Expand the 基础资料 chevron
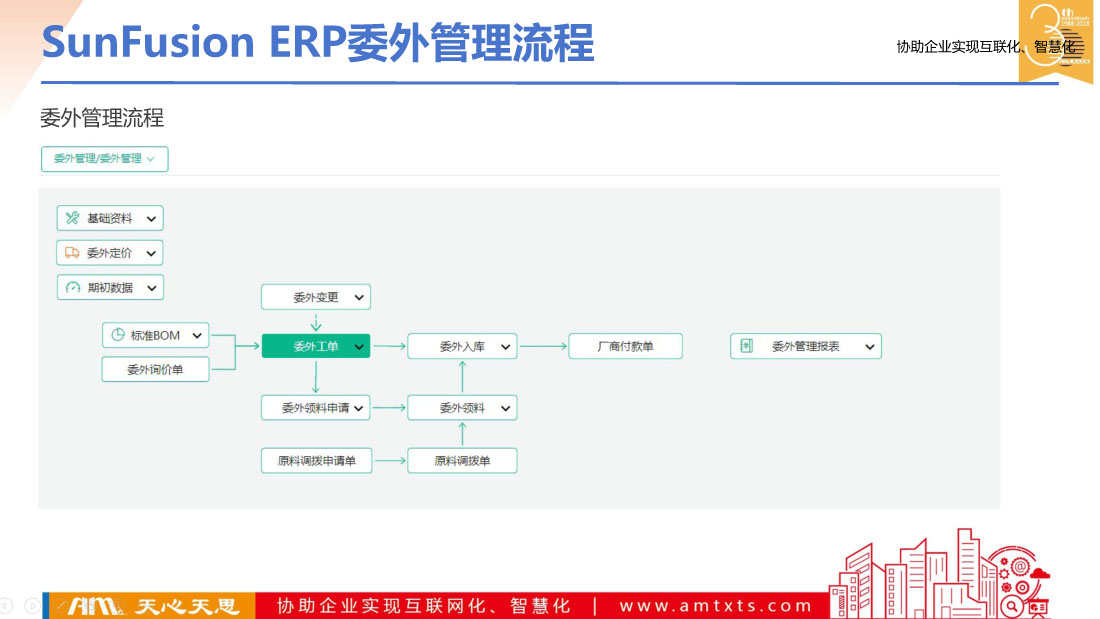The width and height of the screenshot is (1100, 619). [151, 218]
